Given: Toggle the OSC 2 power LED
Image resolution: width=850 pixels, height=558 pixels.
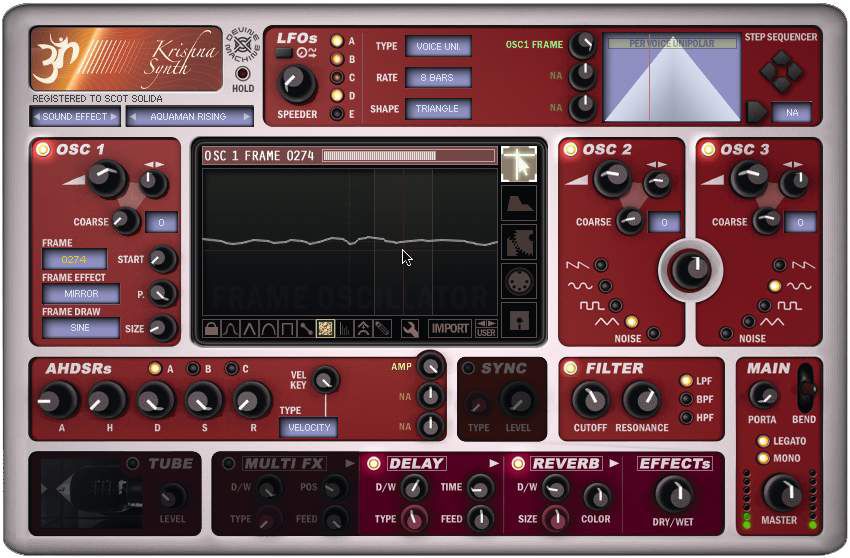Looking at the screenshot, I should [x=570, y=149].
